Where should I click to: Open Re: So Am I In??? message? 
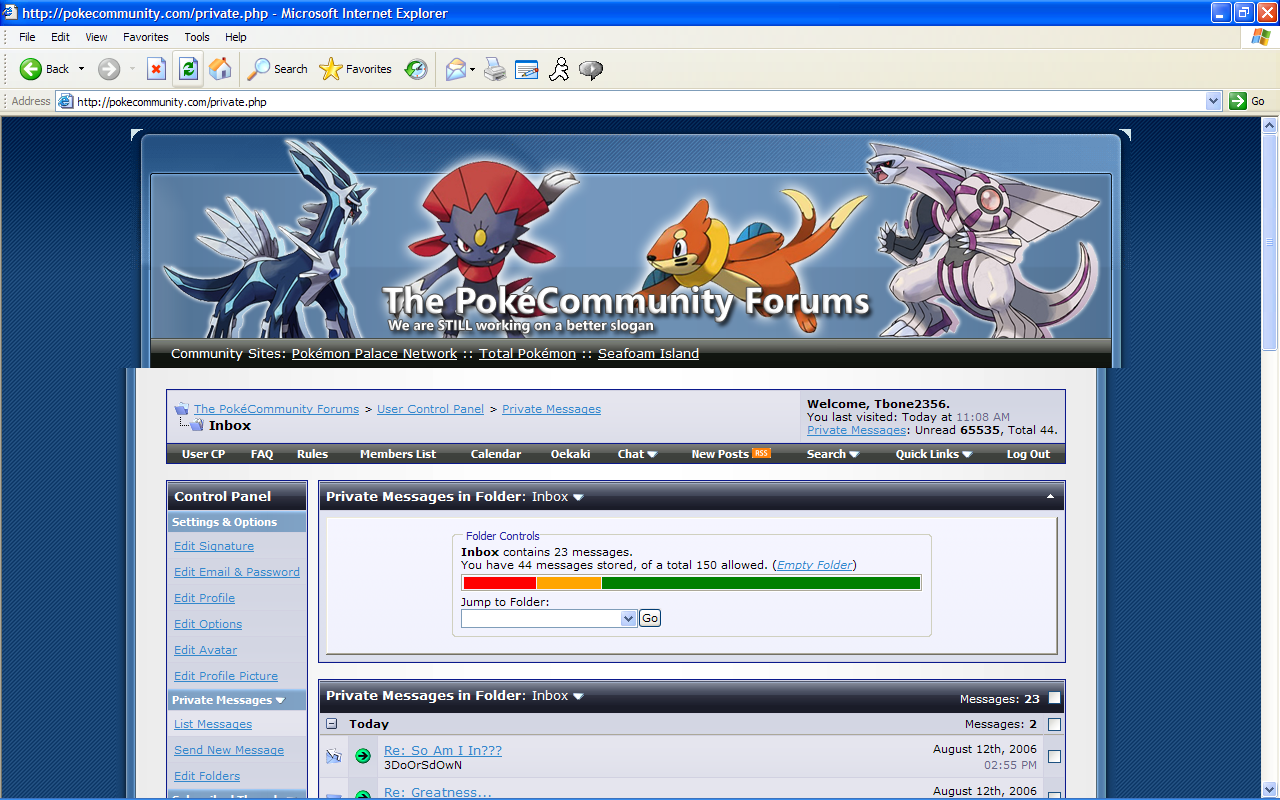coord(443,750)
